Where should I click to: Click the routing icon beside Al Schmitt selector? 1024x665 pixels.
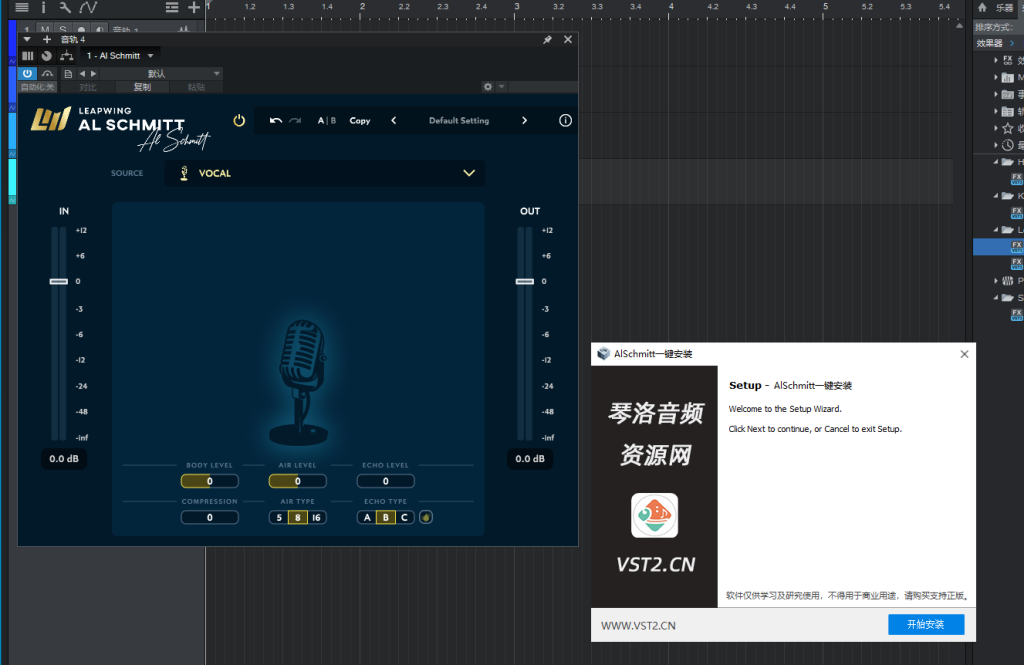coord(66,56)
